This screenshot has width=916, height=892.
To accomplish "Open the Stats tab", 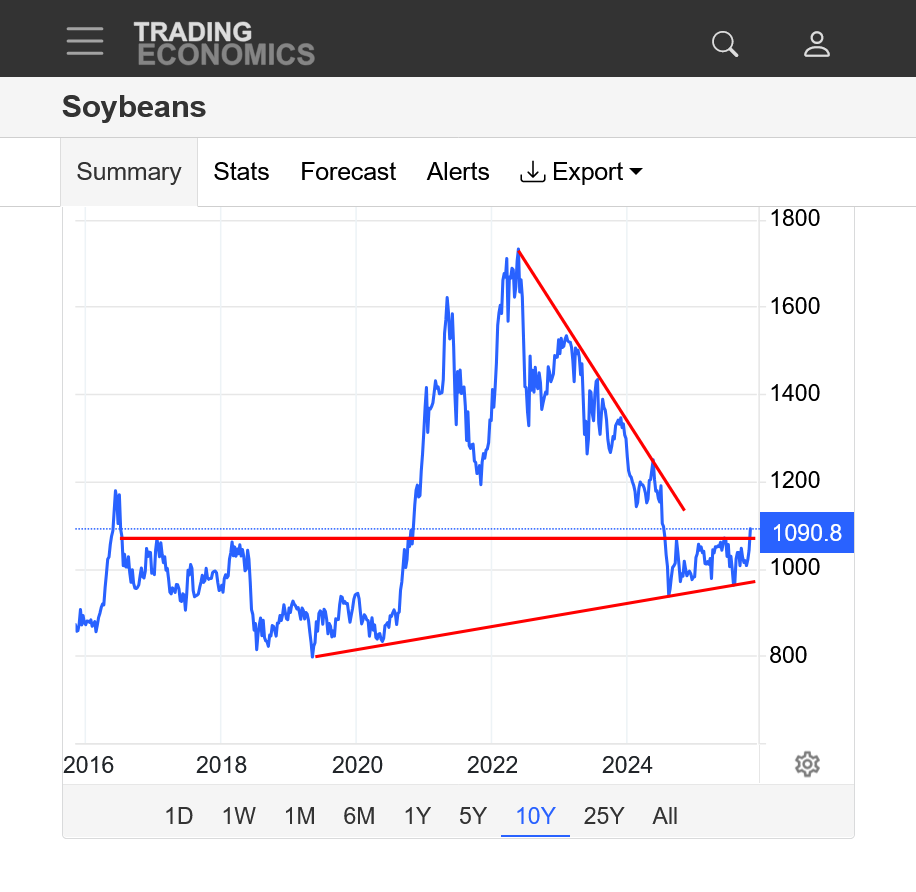I will tap(241, 172).
